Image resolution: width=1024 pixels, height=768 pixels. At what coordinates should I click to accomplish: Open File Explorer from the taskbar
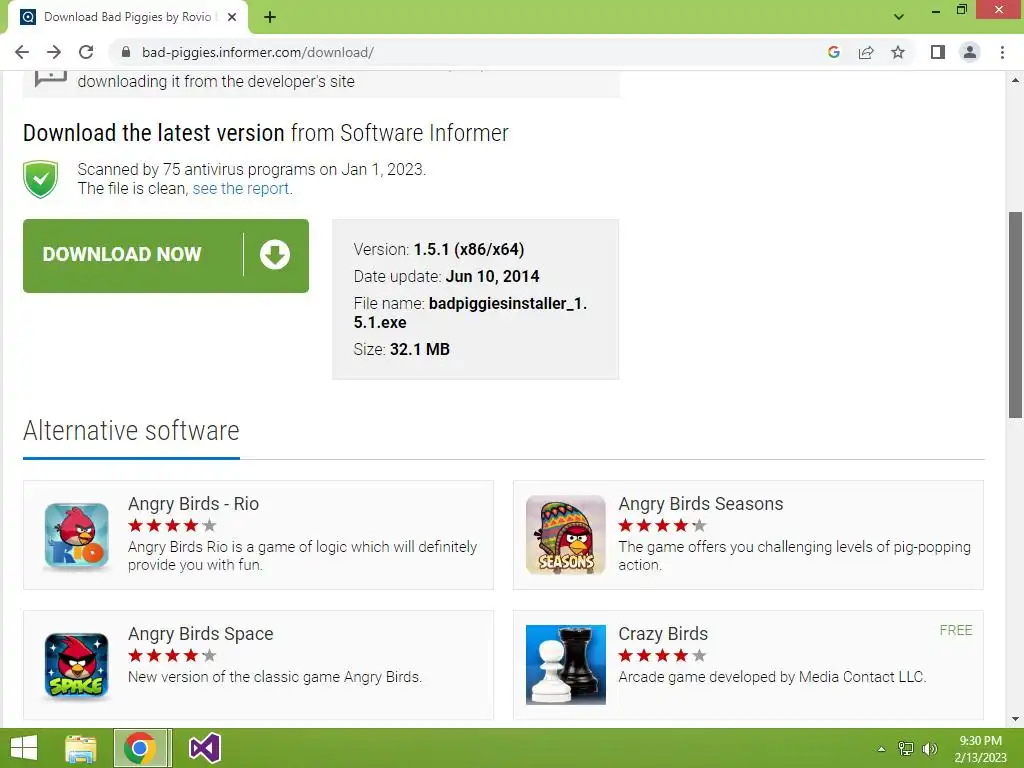pos(81,748)
